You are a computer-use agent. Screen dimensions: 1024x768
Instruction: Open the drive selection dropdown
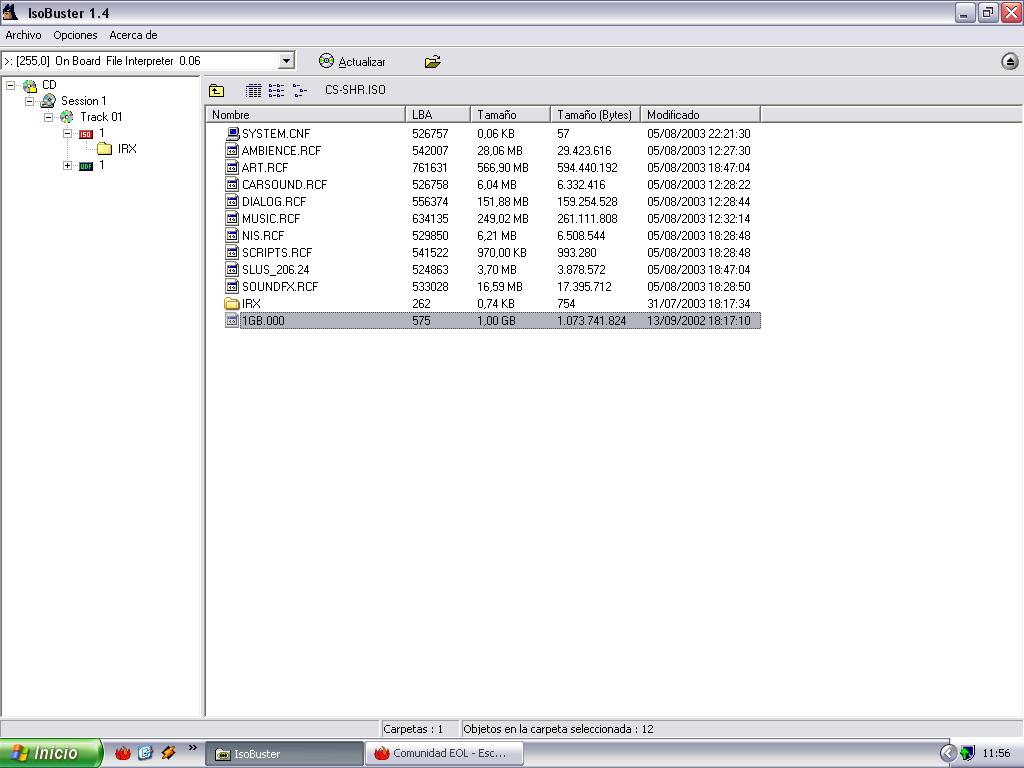[x=286, y=62]
